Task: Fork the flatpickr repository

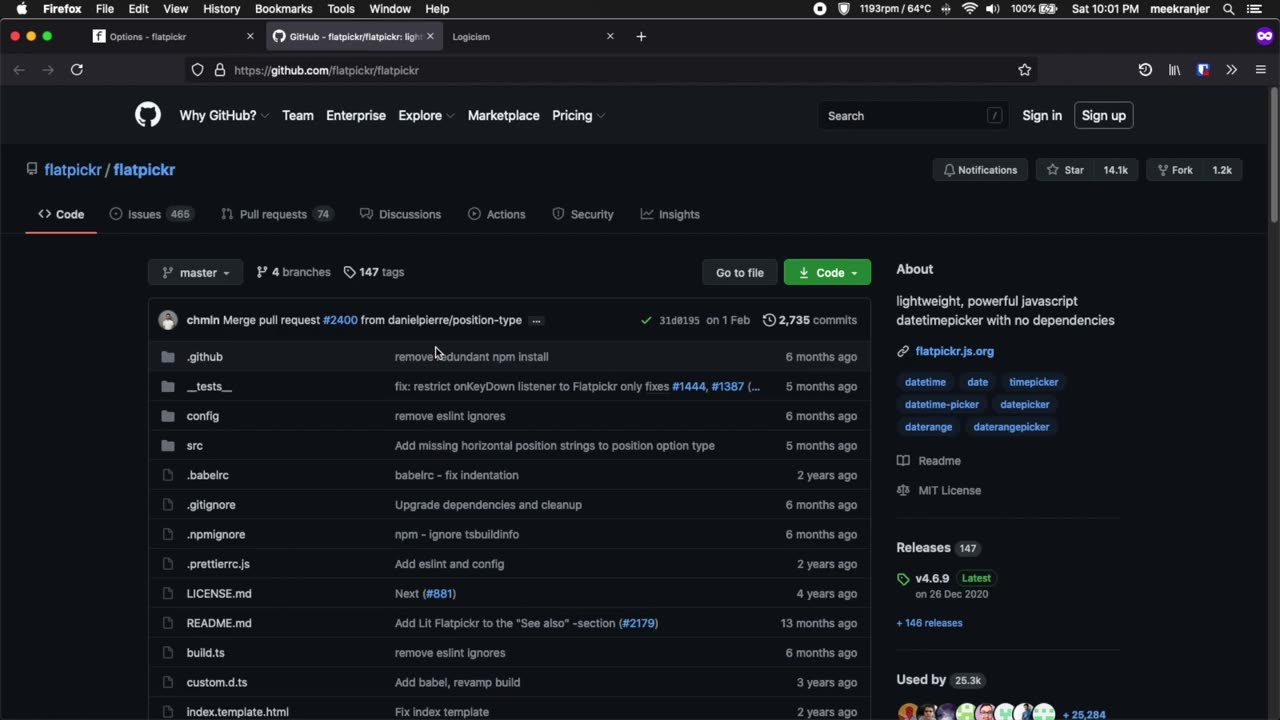Action: tap(1175, 170)
